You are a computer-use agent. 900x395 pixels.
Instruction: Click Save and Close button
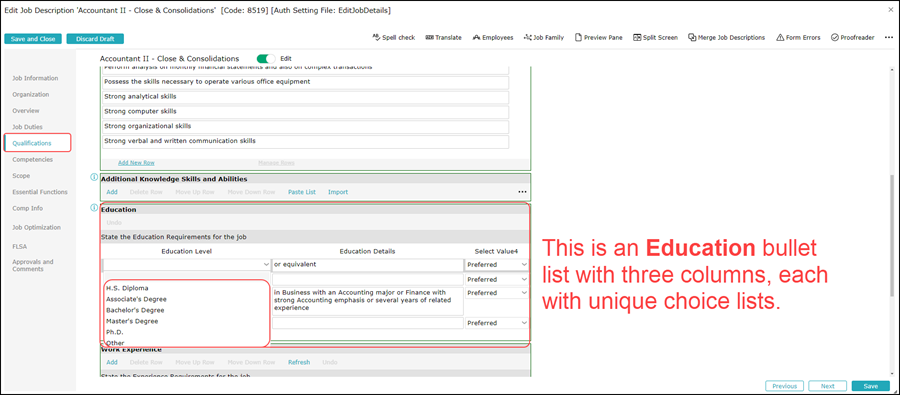coord(33,39)
